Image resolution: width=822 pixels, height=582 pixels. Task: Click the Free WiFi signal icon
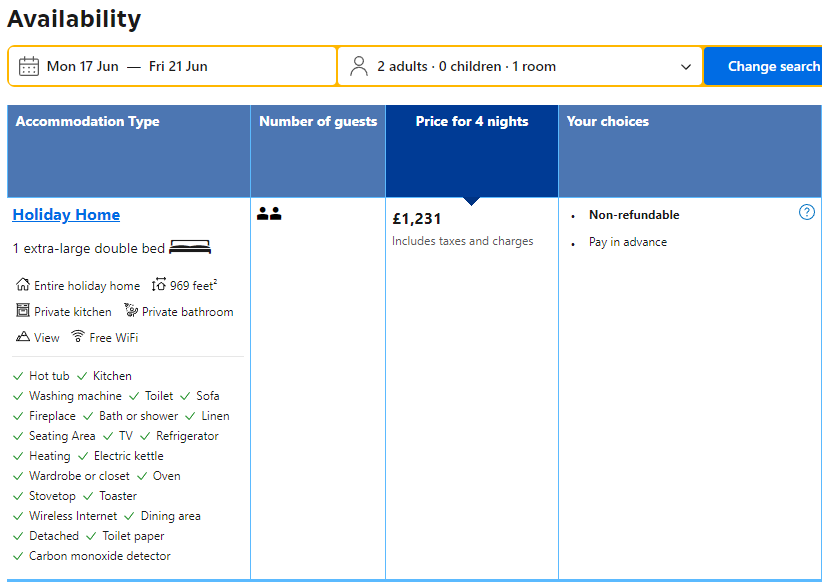(78, 337)
